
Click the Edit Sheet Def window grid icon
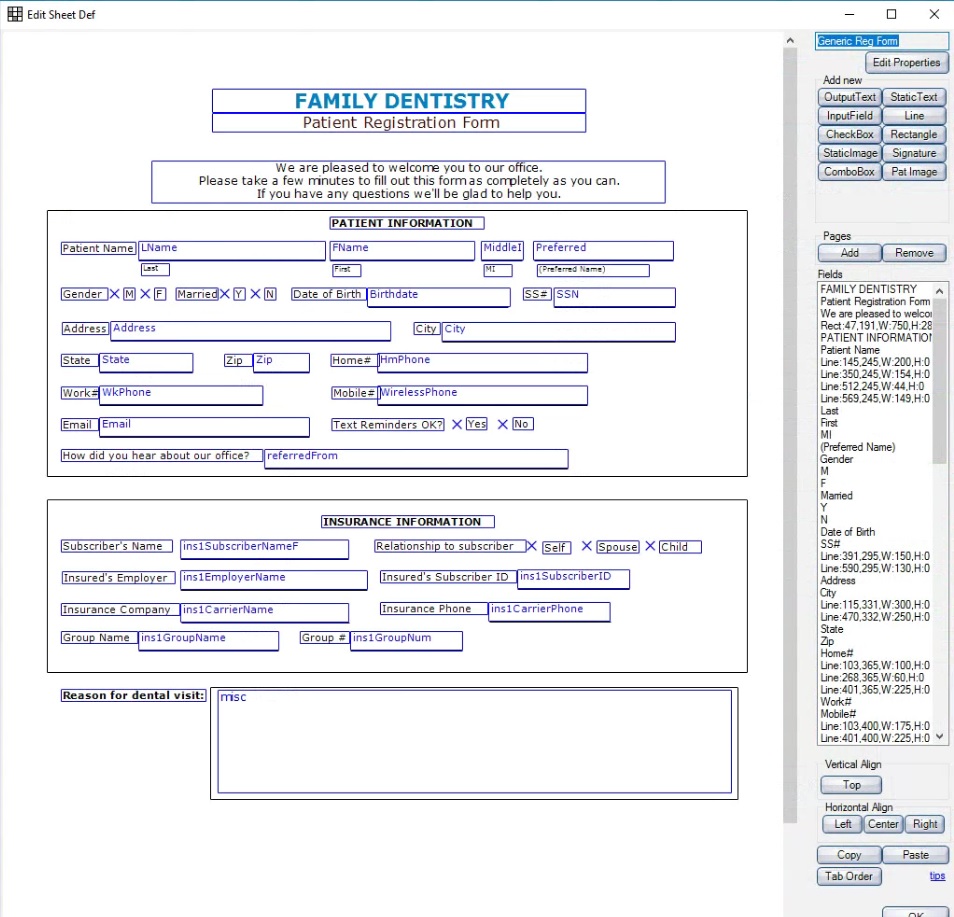(x=15, y=14)
